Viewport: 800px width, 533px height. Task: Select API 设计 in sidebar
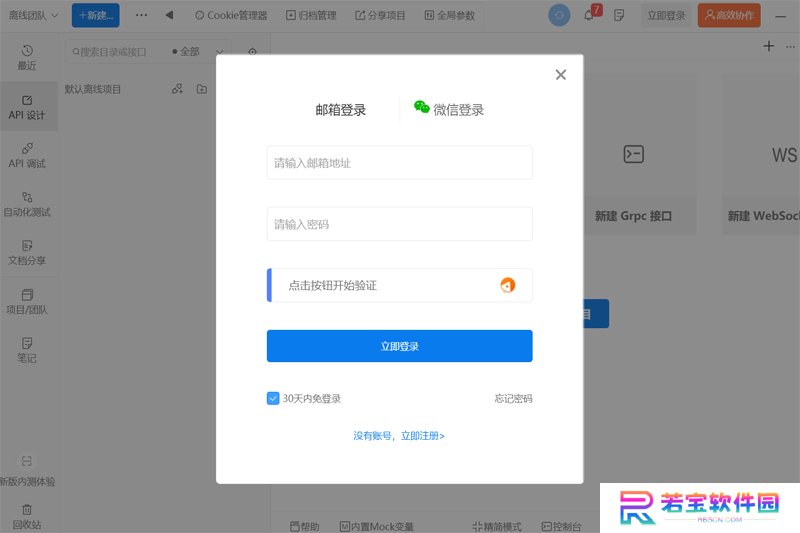click(x=27, y=107)
